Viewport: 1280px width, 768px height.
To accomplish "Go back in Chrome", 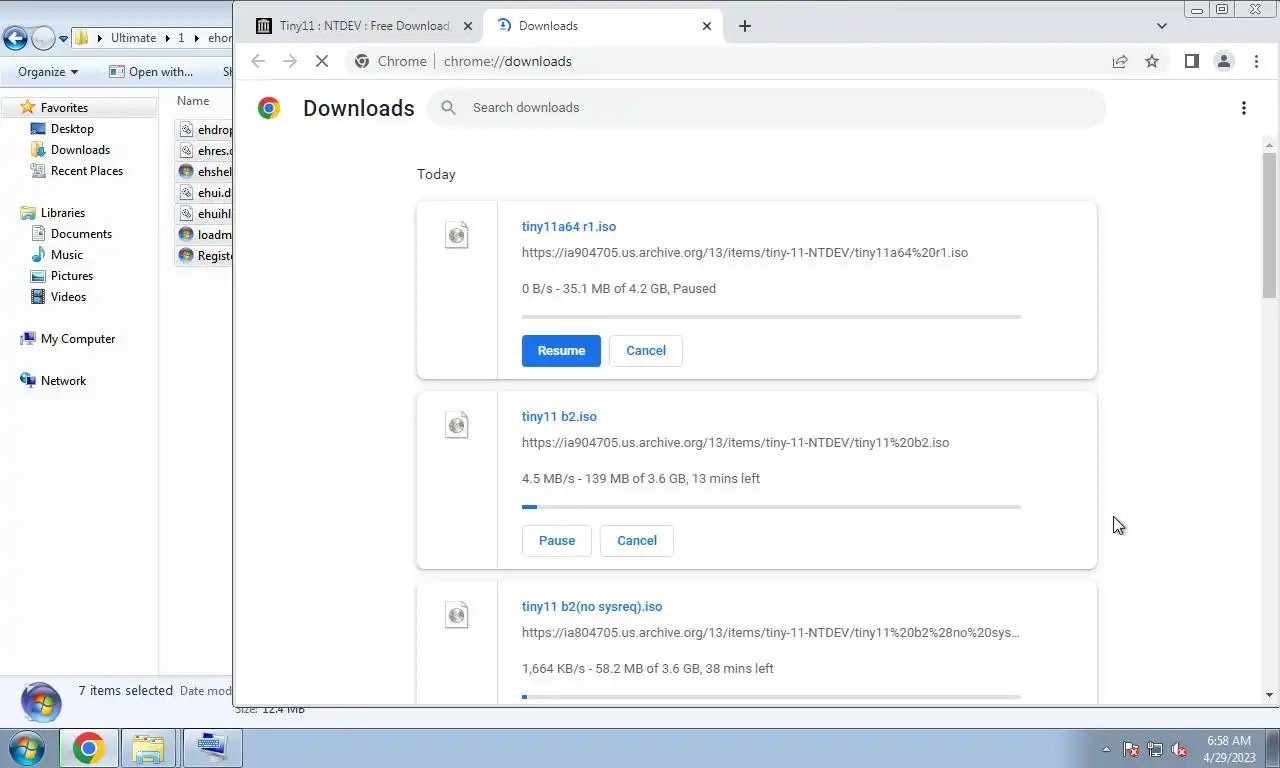I will point(258,61).
